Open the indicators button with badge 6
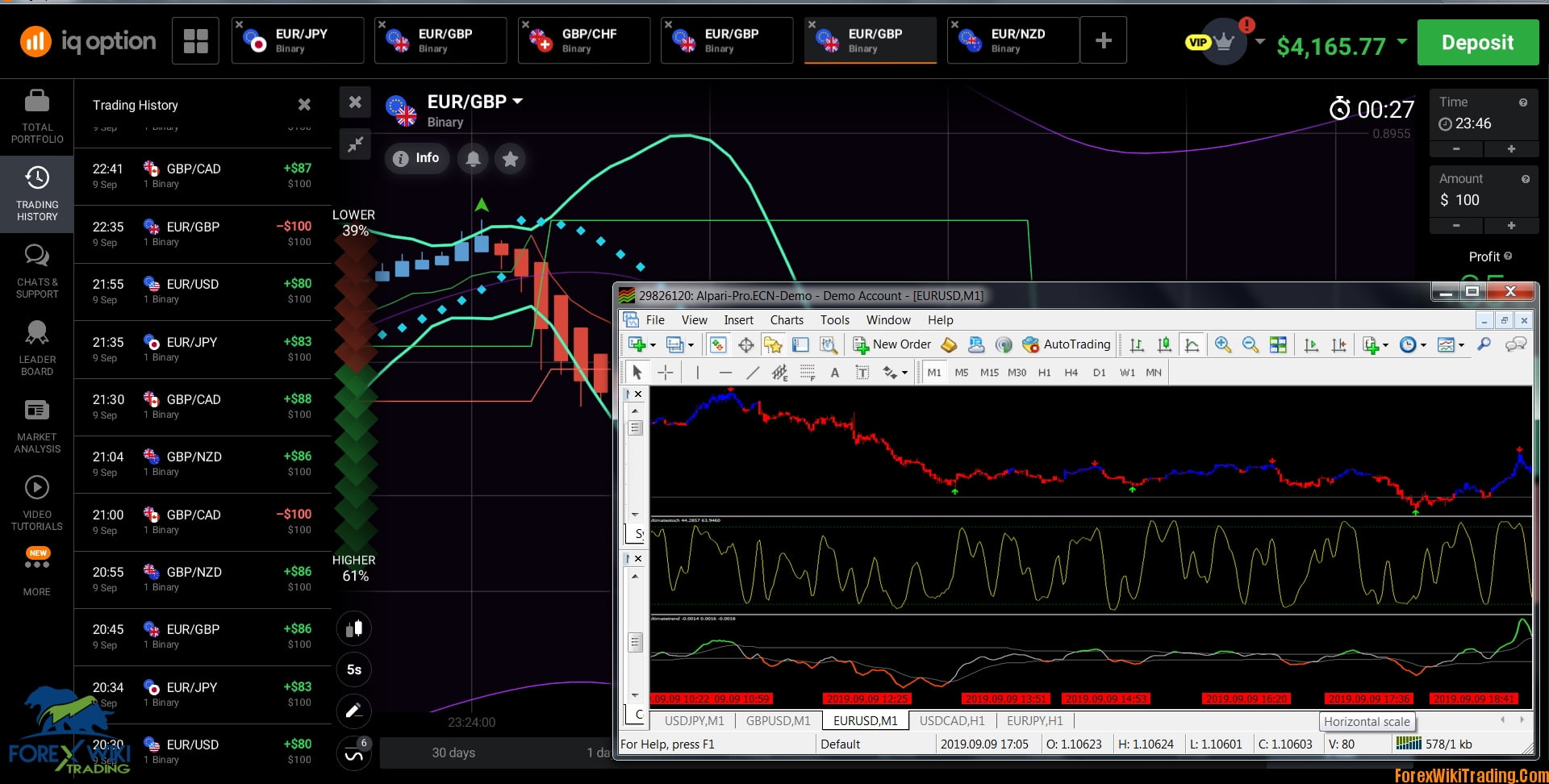Image resolution: width=1549 pixels, height=784 pixels. tap(354, 753)
